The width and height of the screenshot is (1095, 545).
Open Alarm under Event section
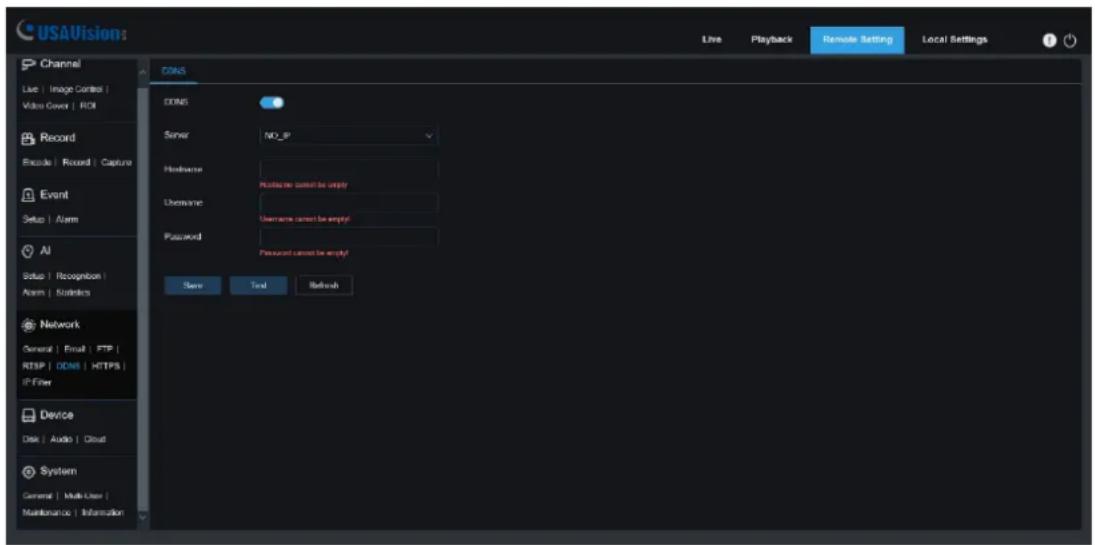(x=66, y=219)
